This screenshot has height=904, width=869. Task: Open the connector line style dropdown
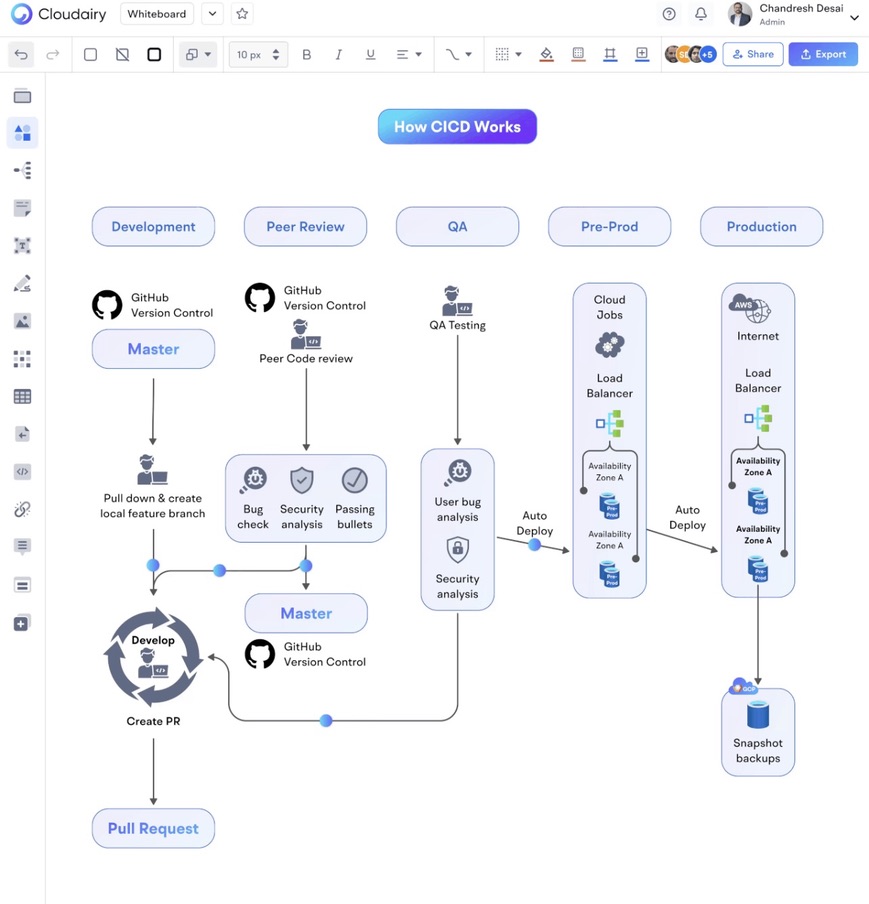click(x=458, y=55)
